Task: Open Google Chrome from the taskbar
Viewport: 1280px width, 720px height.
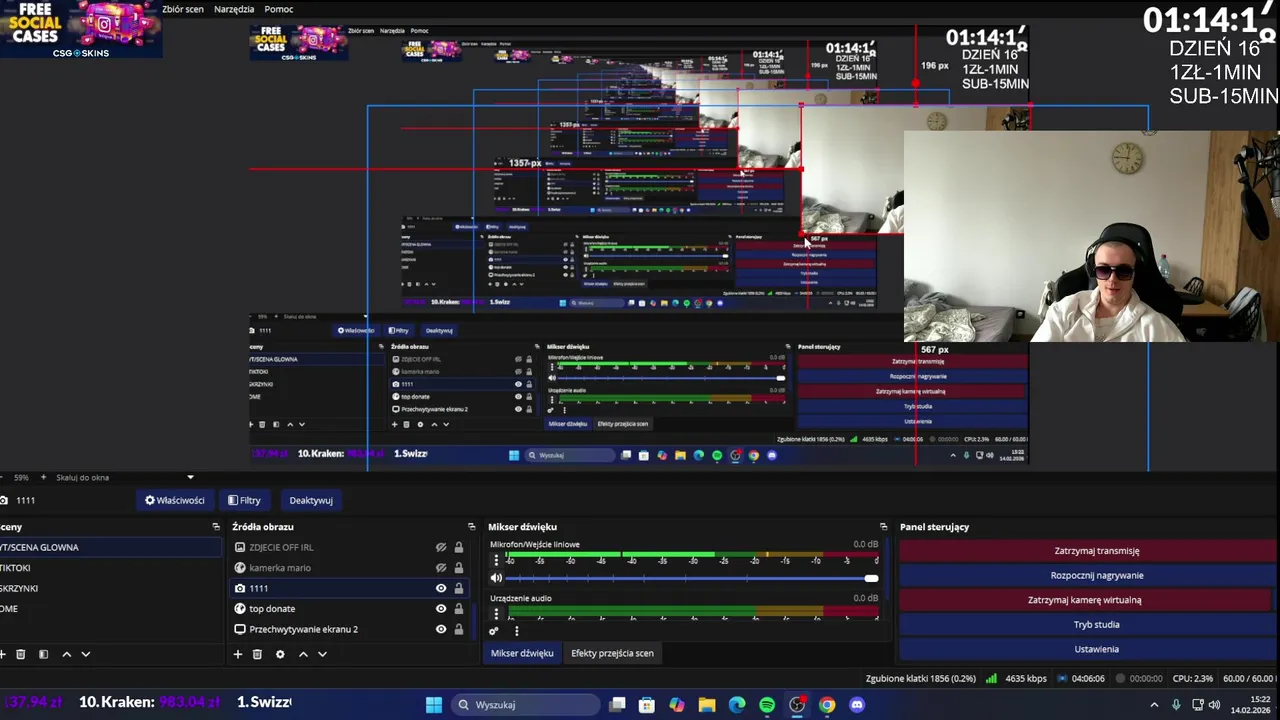Action: 827,705
